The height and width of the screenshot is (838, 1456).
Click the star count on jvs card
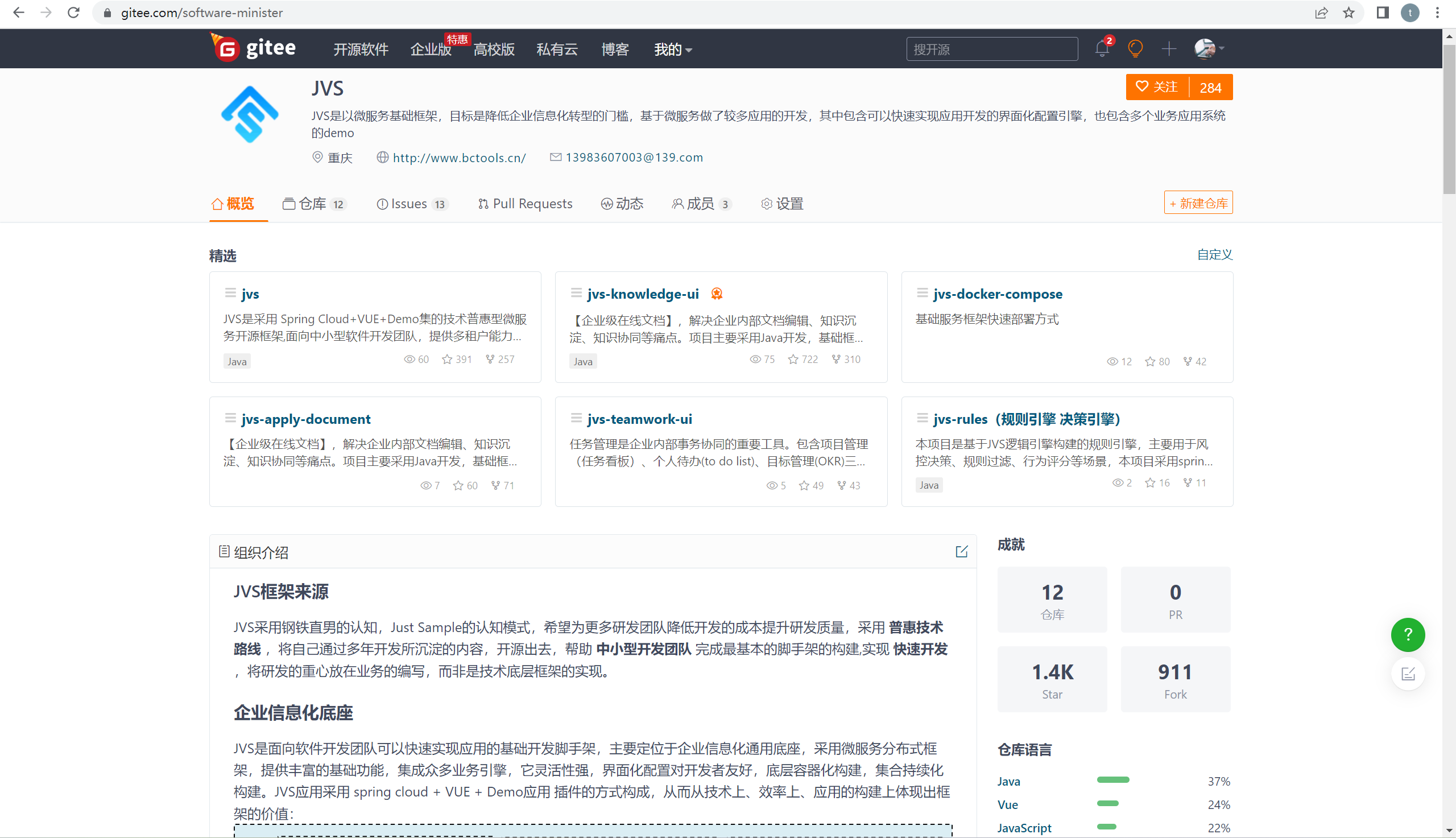457,359
